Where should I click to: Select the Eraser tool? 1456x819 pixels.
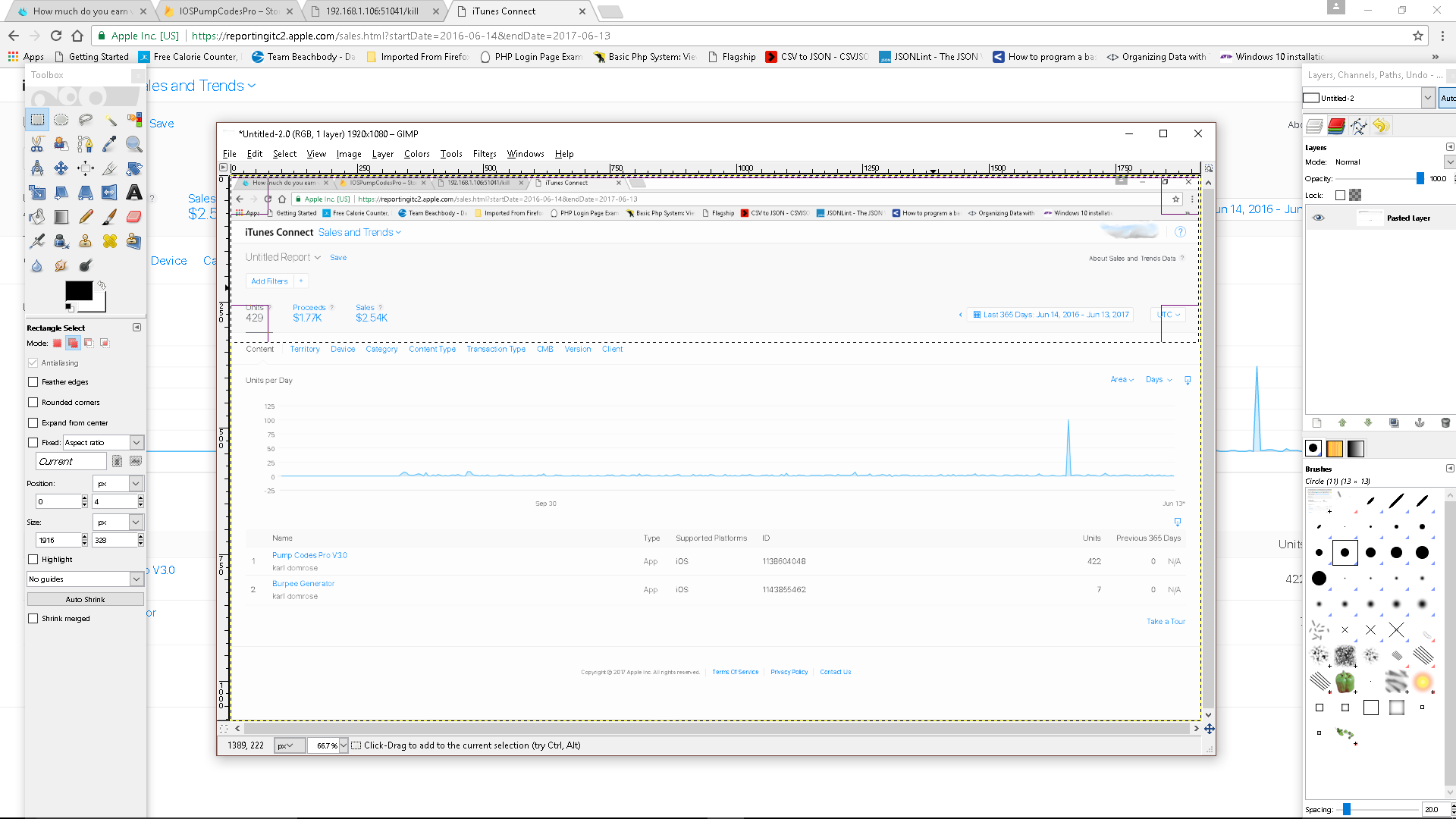coord(134,217)
